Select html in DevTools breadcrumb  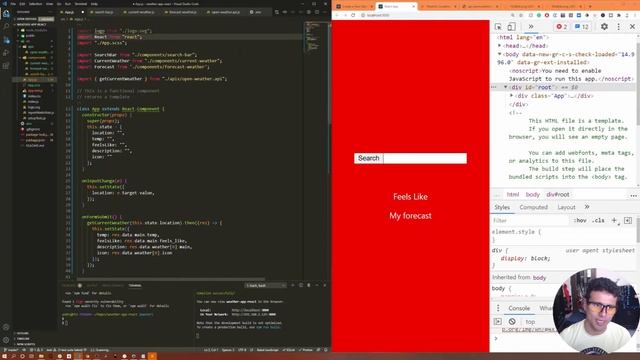[513, 195]
